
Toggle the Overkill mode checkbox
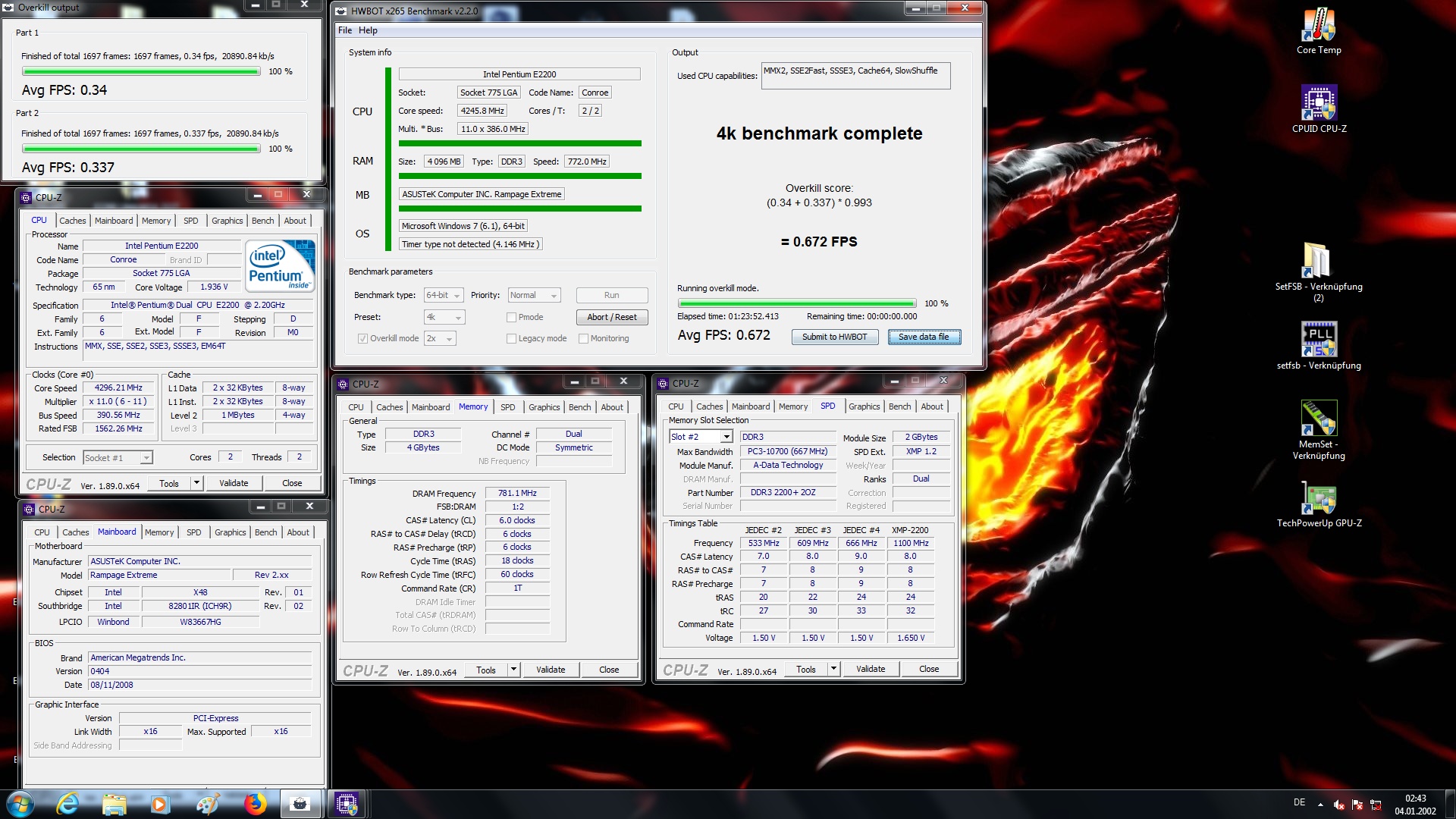(362, 338)
